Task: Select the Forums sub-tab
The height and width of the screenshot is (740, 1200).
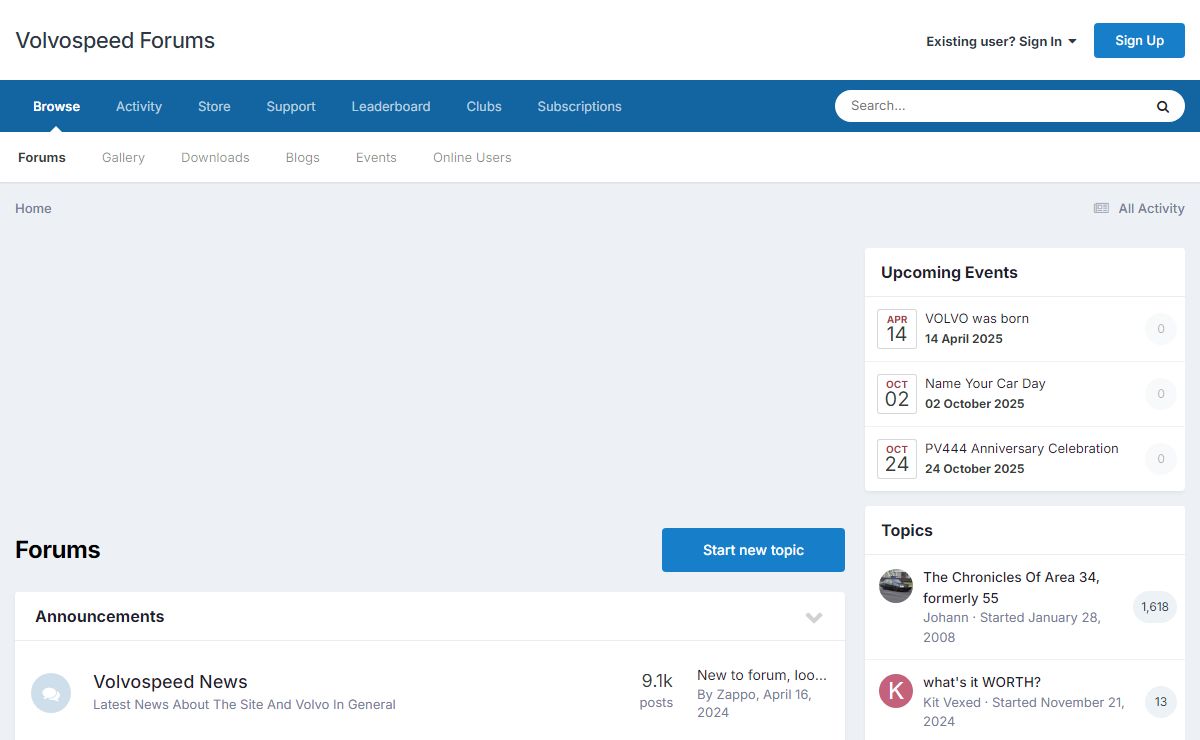Action: pos(42,157)
